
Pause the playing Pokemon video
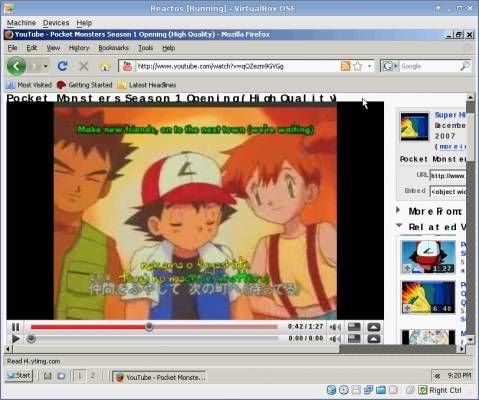[x=15, y=327]
